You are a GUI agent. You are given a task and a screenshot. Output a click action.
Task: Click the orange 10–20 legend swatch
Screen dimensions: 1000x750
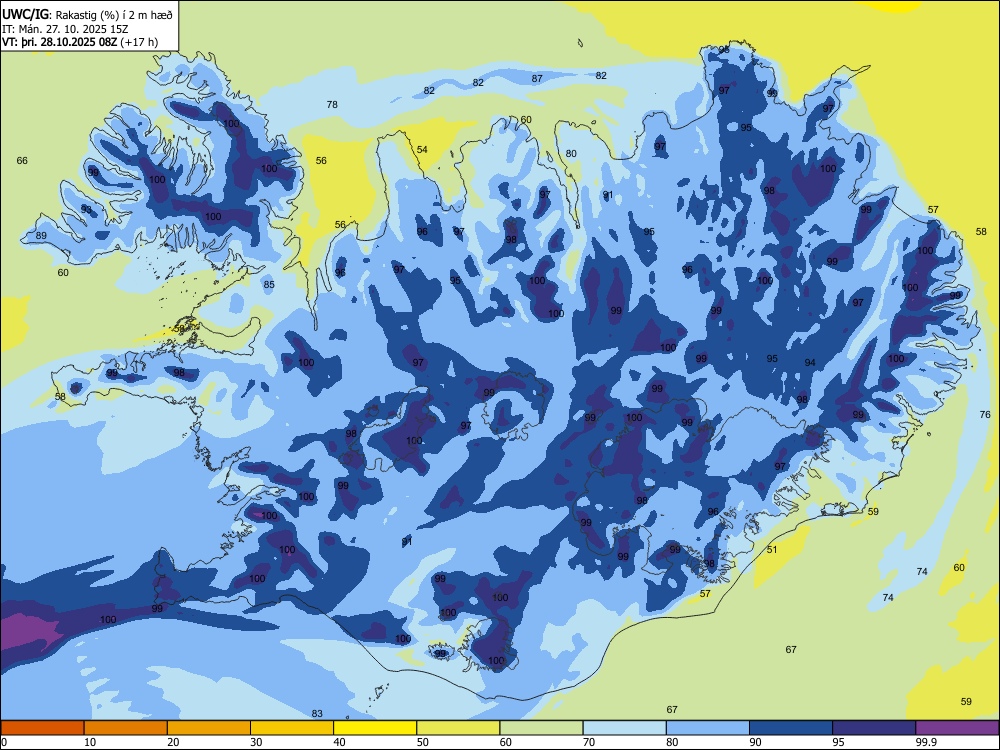[x=126, y=728]
